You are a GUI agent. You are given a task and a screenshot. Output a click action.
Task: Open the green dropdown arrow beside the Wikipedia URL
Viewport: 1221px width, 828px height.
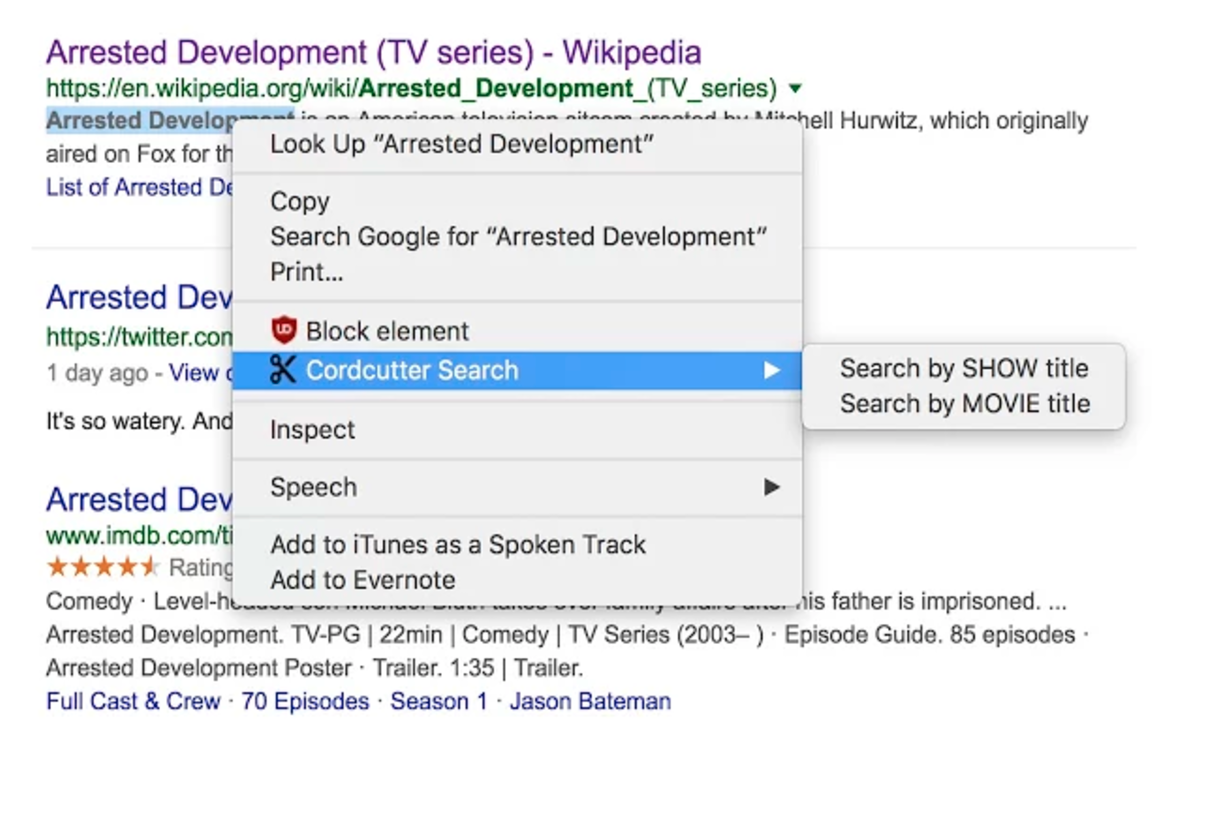click(795, 88)
